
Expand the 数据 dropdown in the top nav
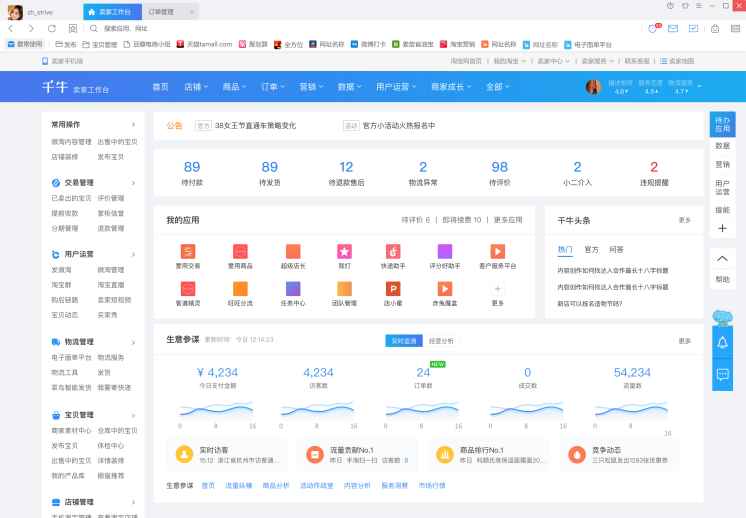[350, 87]
